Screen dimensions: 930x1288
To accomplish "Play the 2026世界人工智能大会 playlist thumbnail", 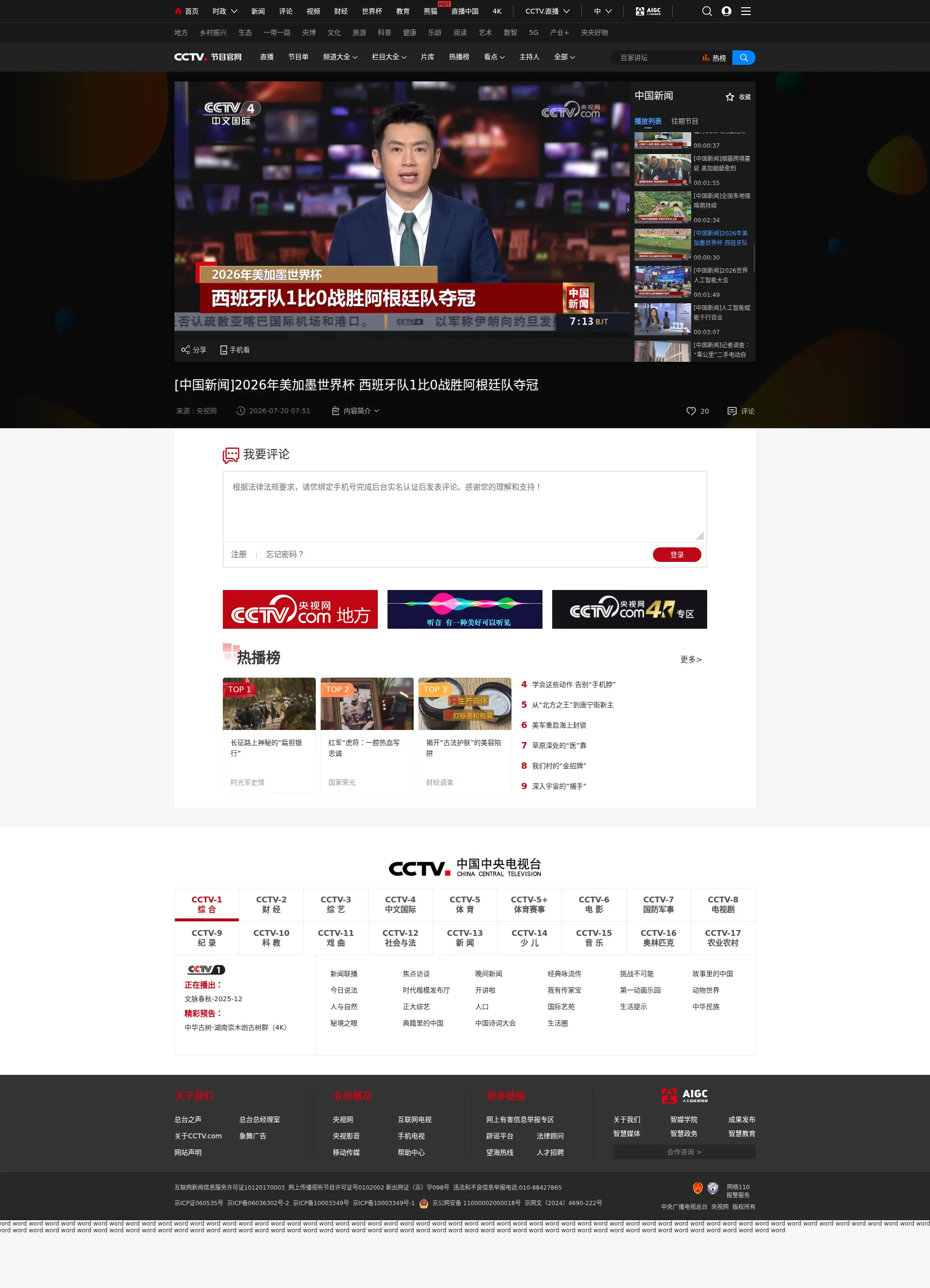I will click(663, 282).
